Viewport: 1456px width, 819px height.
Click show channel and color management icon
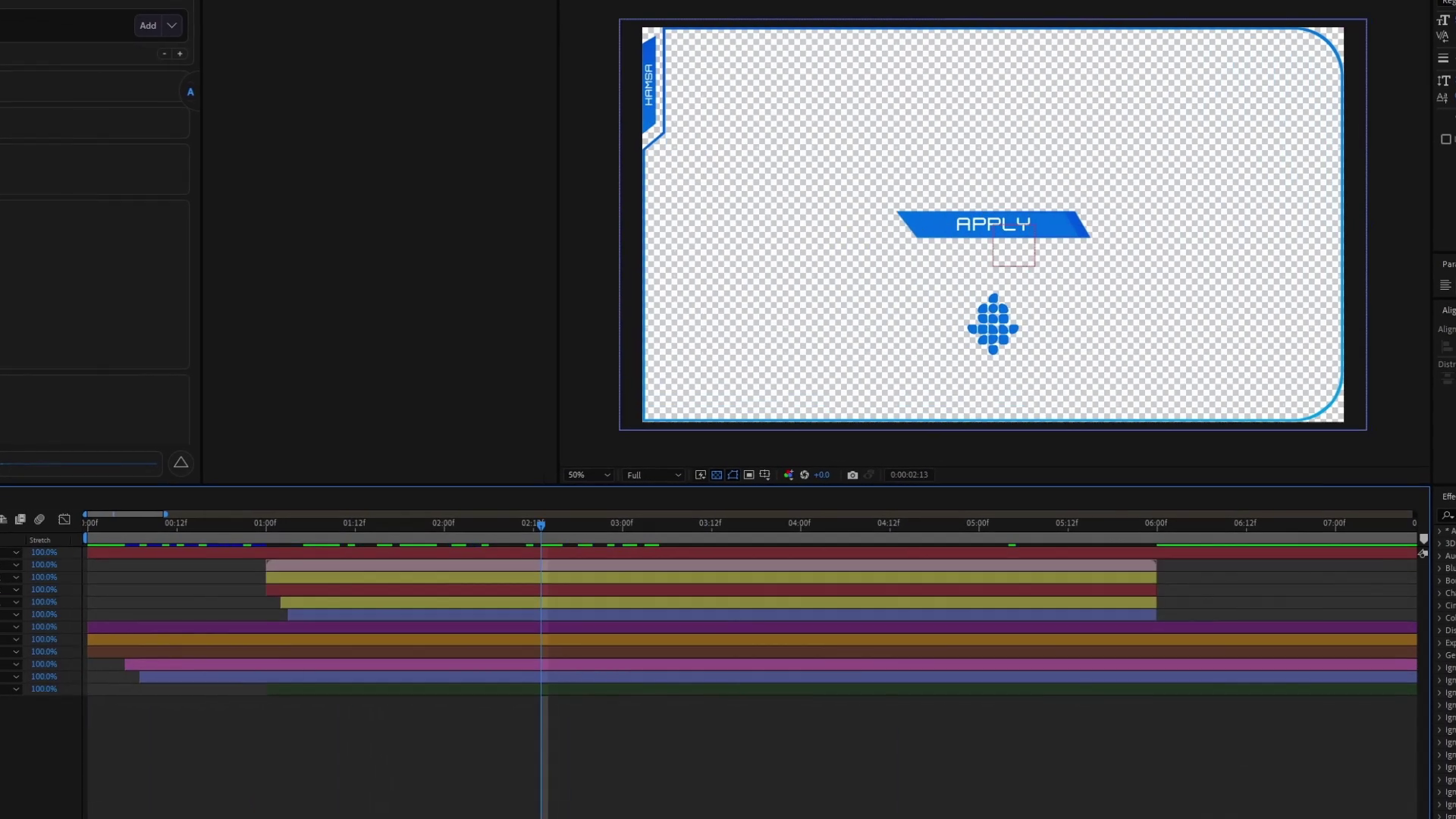pos(789,475)
